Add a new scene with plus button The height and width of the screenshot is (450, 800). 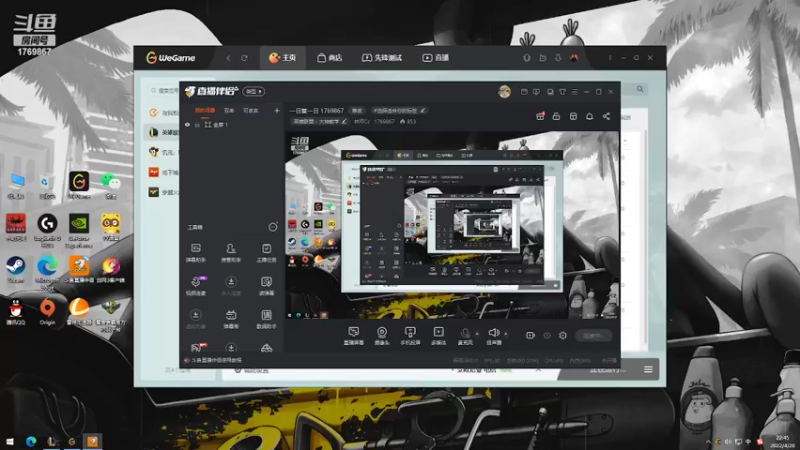(277, 110)
